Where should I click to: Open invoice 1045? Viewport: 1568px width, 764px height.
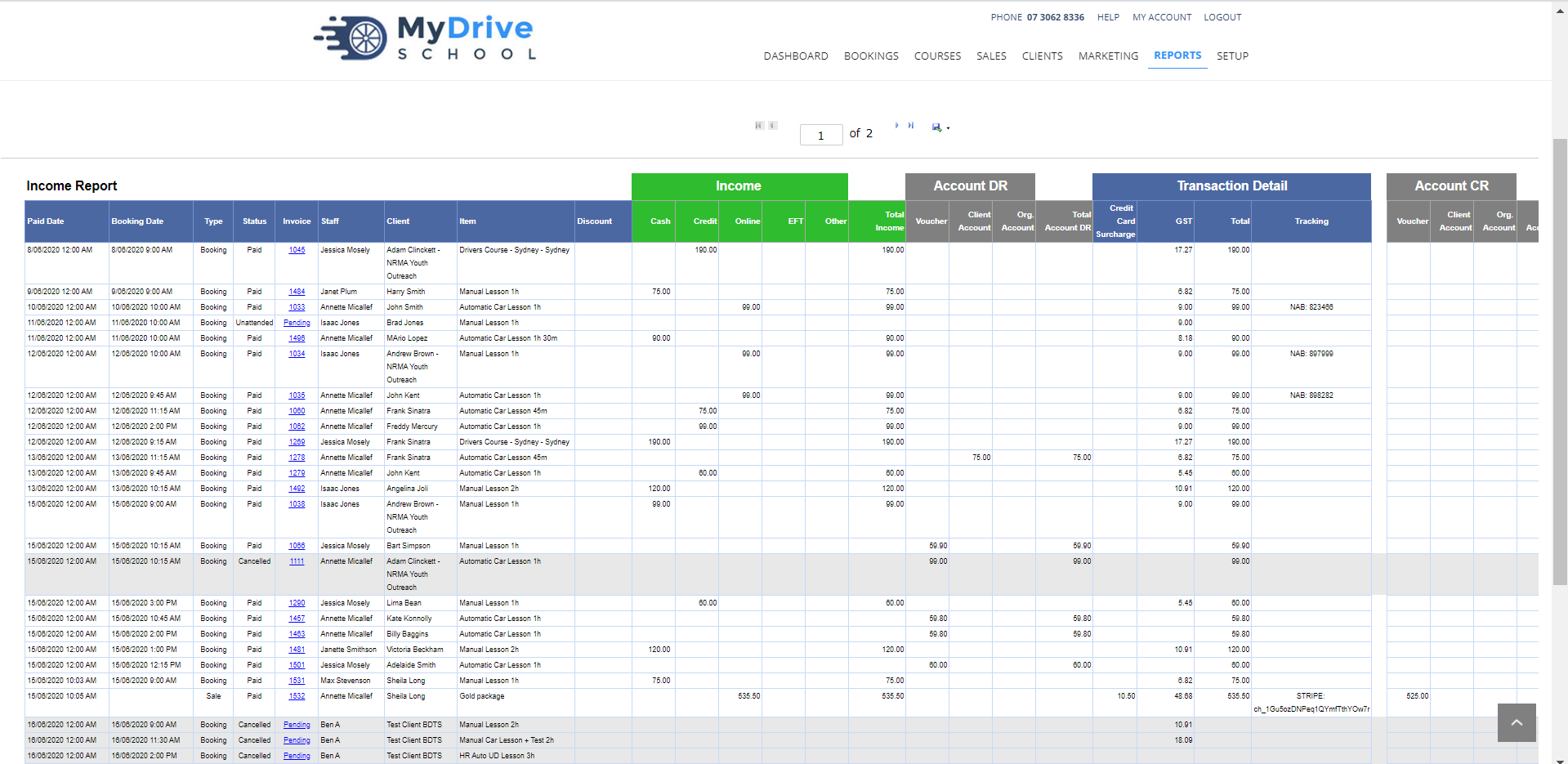[x=297, y=250]
